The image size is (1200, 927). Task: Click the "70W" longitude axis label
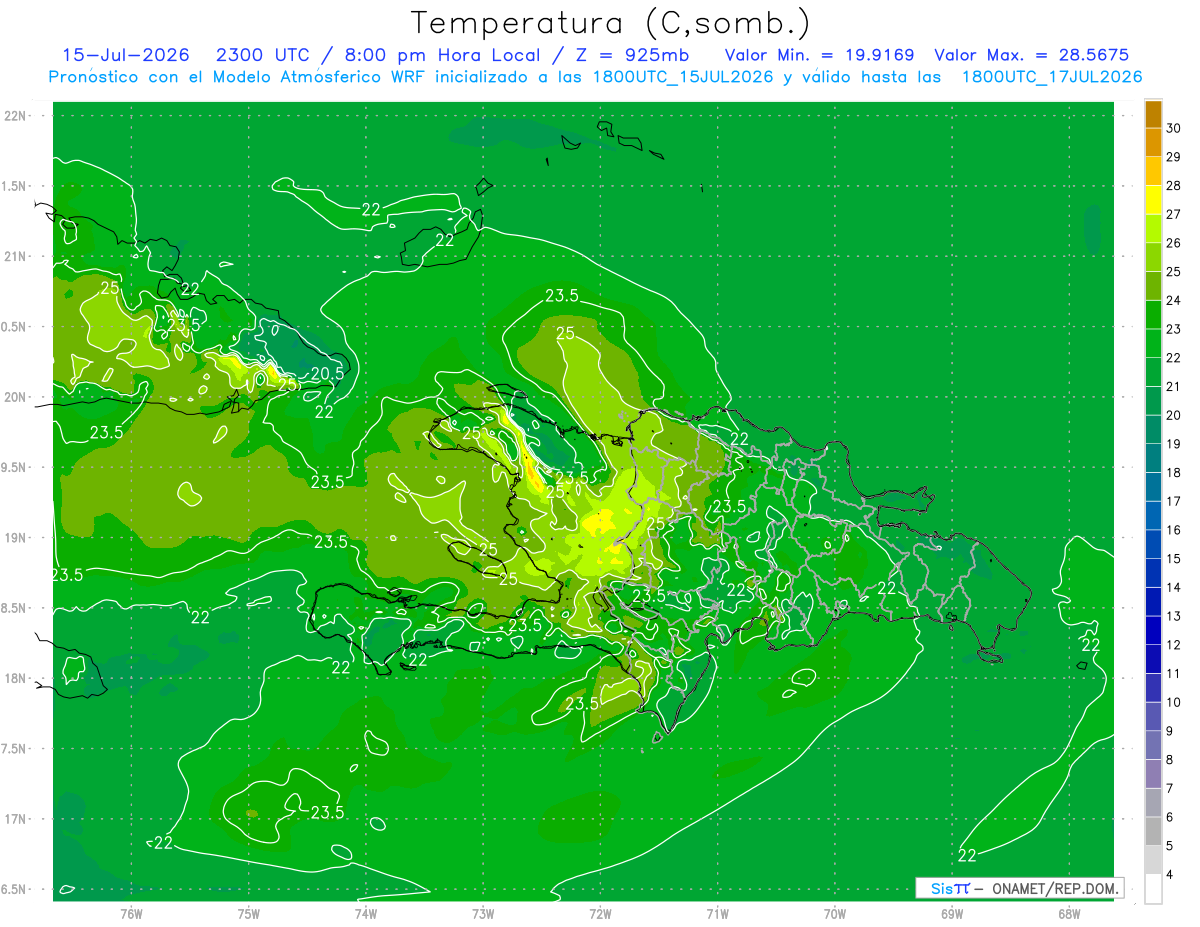[835, 913]
